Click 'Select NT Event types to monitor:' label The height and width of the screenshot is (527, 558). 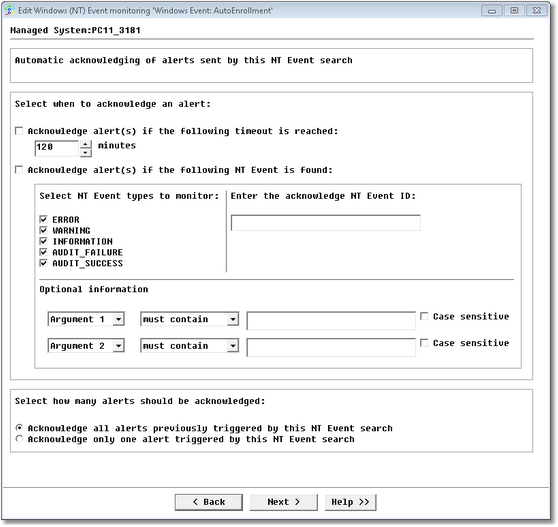tap(129, 196)
